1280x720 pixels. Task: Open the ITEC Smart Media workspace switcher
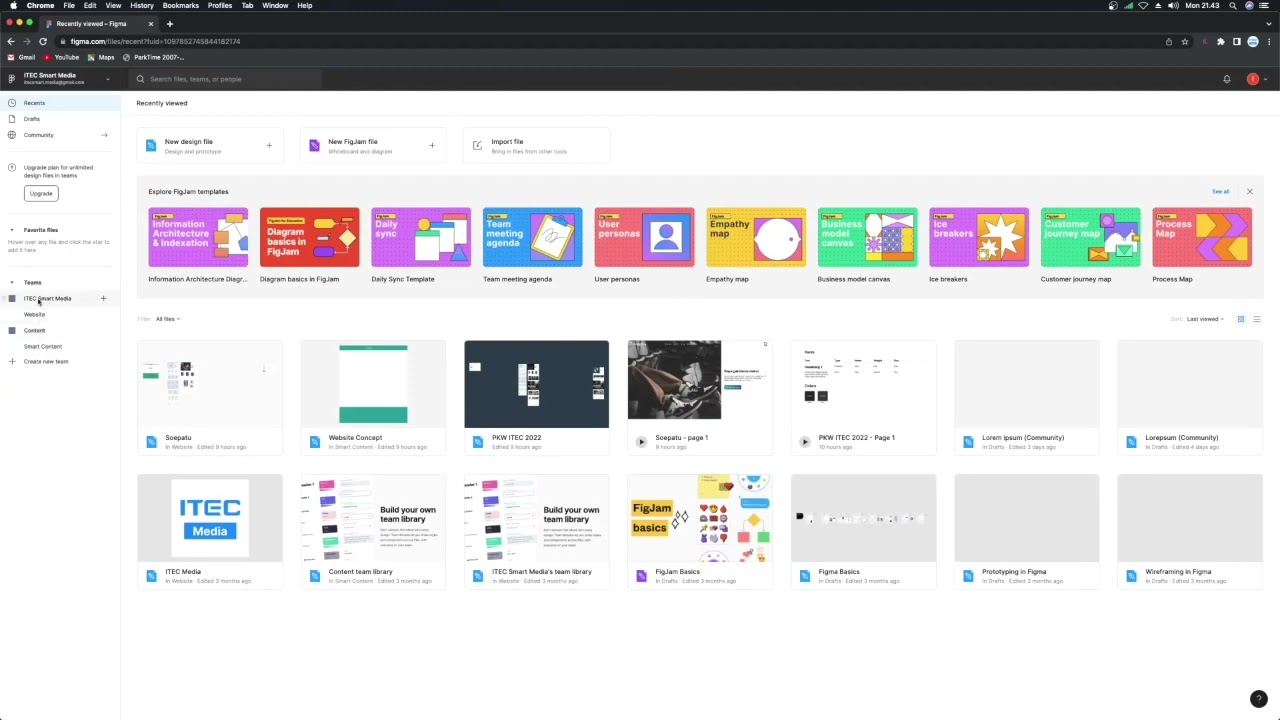(x=60, y=78)
